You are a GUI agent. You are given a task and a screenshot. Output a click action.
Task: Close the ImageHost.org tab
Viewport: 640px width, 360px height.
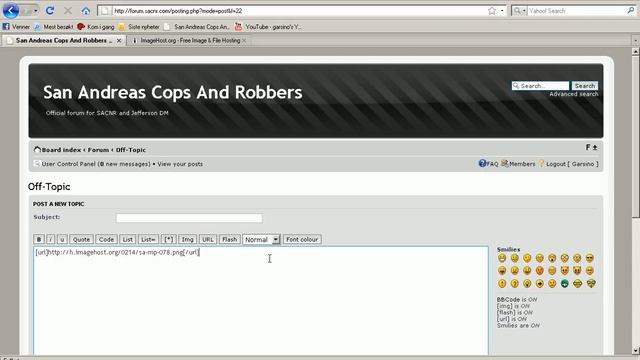[244, 40]
